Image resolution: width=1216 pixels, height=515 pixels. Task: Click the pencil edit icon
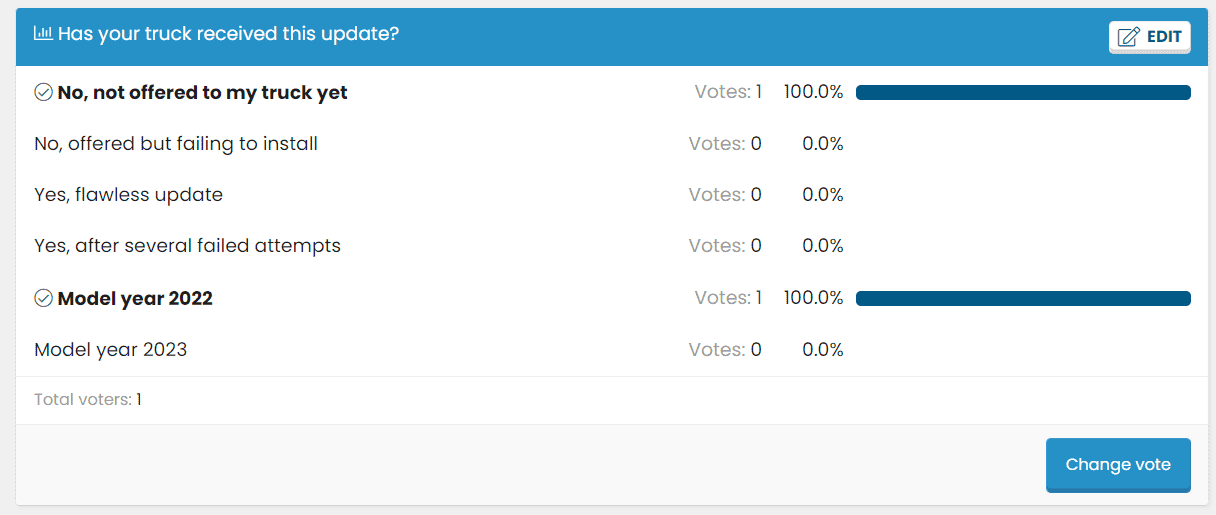[x=1128, y=37]
